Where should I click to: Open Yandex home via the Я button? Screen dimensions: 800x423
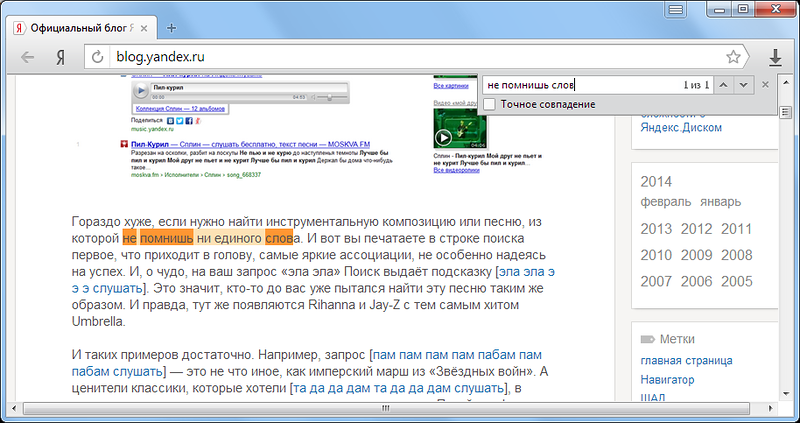click(60, 57)
